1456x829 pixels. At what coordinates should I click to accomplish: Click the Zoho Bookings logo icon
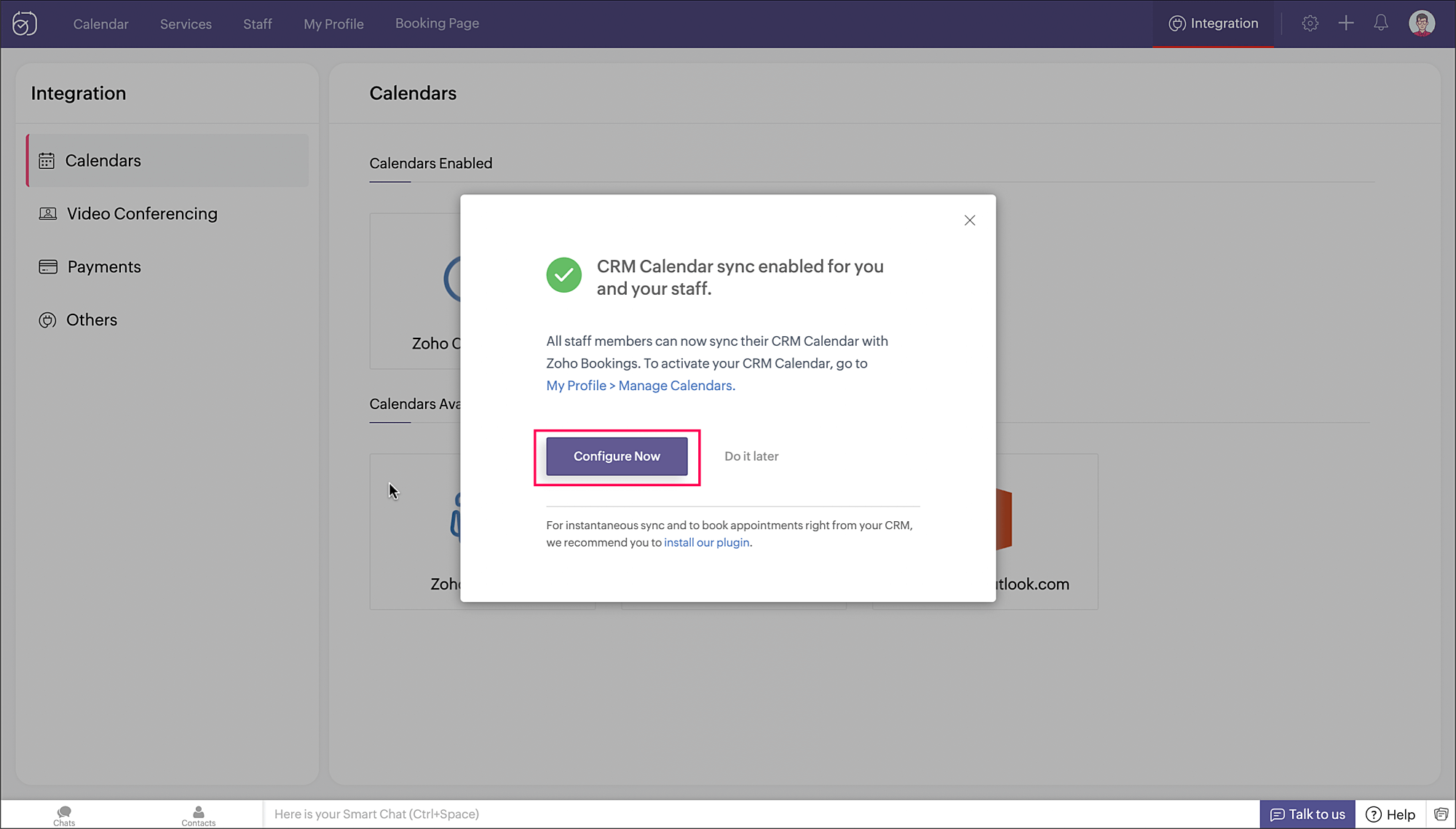pyautogui.click(x=24, y=24)
